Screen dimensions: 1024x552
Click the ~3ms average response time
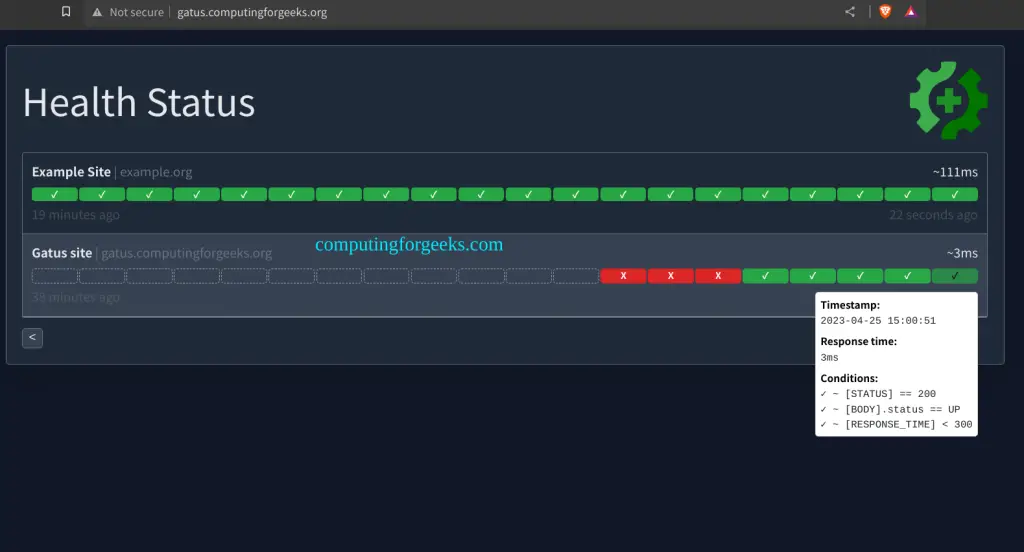point(962,253)
